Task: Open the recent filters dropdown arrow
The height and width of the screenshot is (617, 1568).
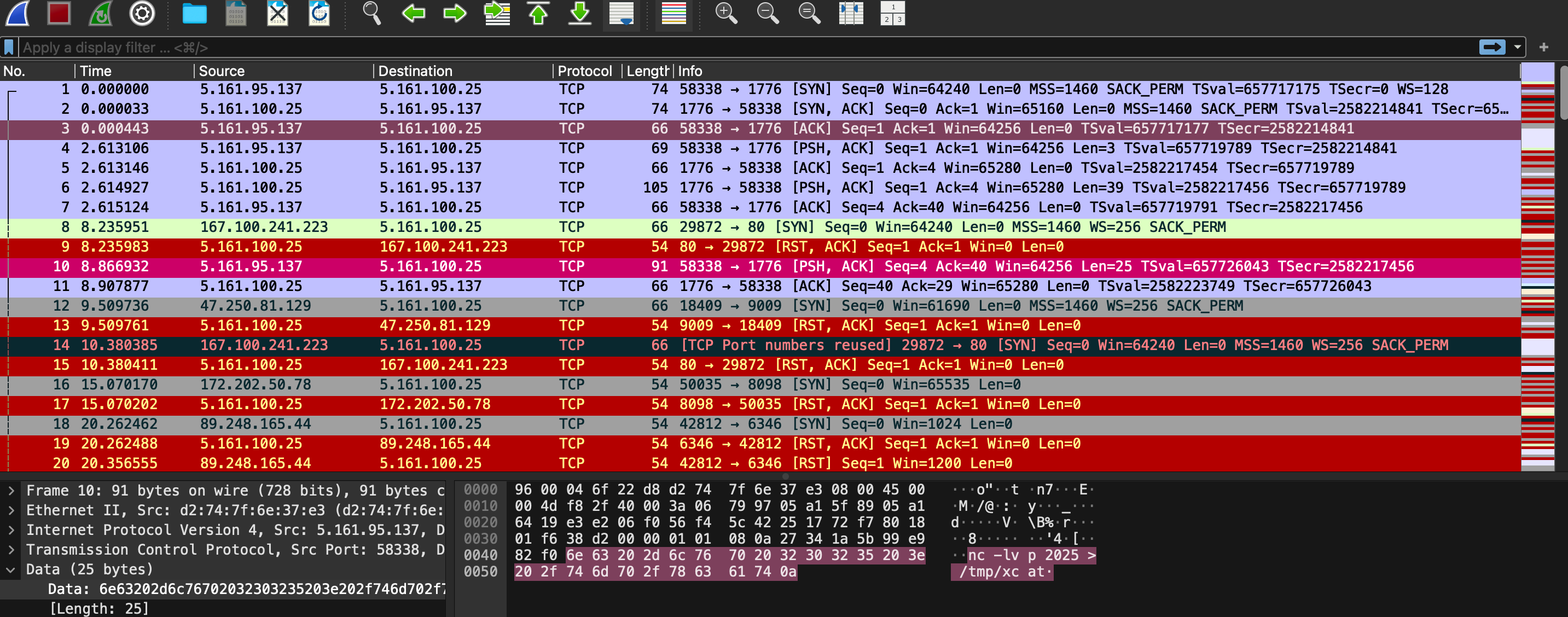Action: [x=1517, y=47]
